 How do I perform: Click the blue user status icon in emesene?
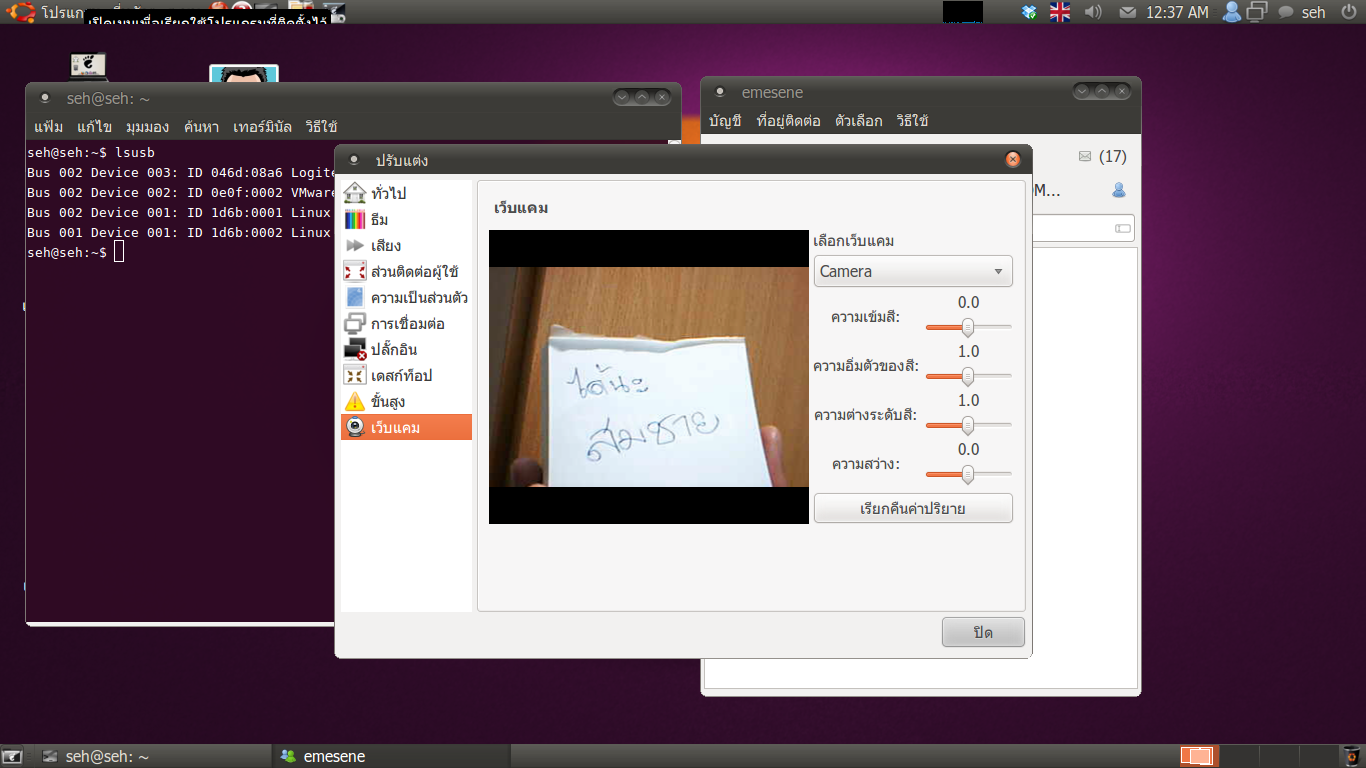pos(1119,190)
